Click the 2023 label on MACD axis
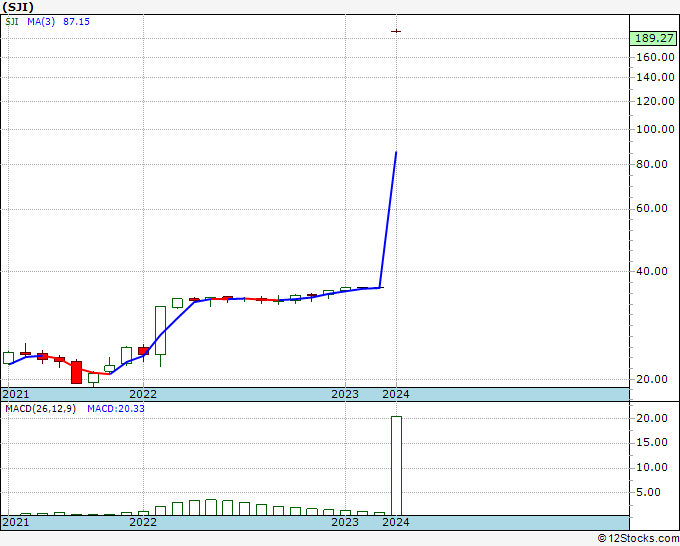680x546 pixels. tap(345, 522)
